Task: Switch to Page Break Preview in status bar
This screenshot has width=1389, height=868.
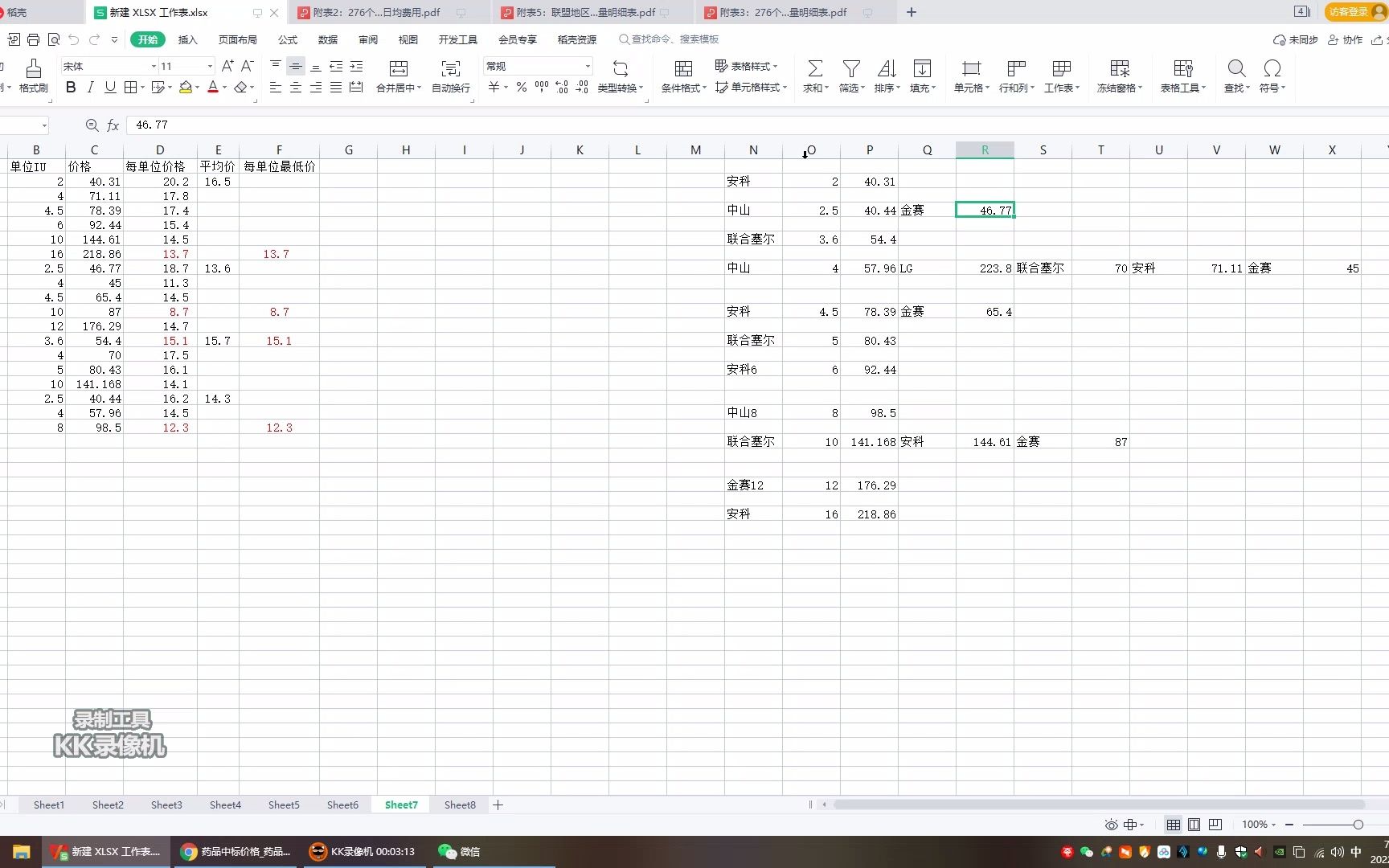Action: (x=1215, y=825)
